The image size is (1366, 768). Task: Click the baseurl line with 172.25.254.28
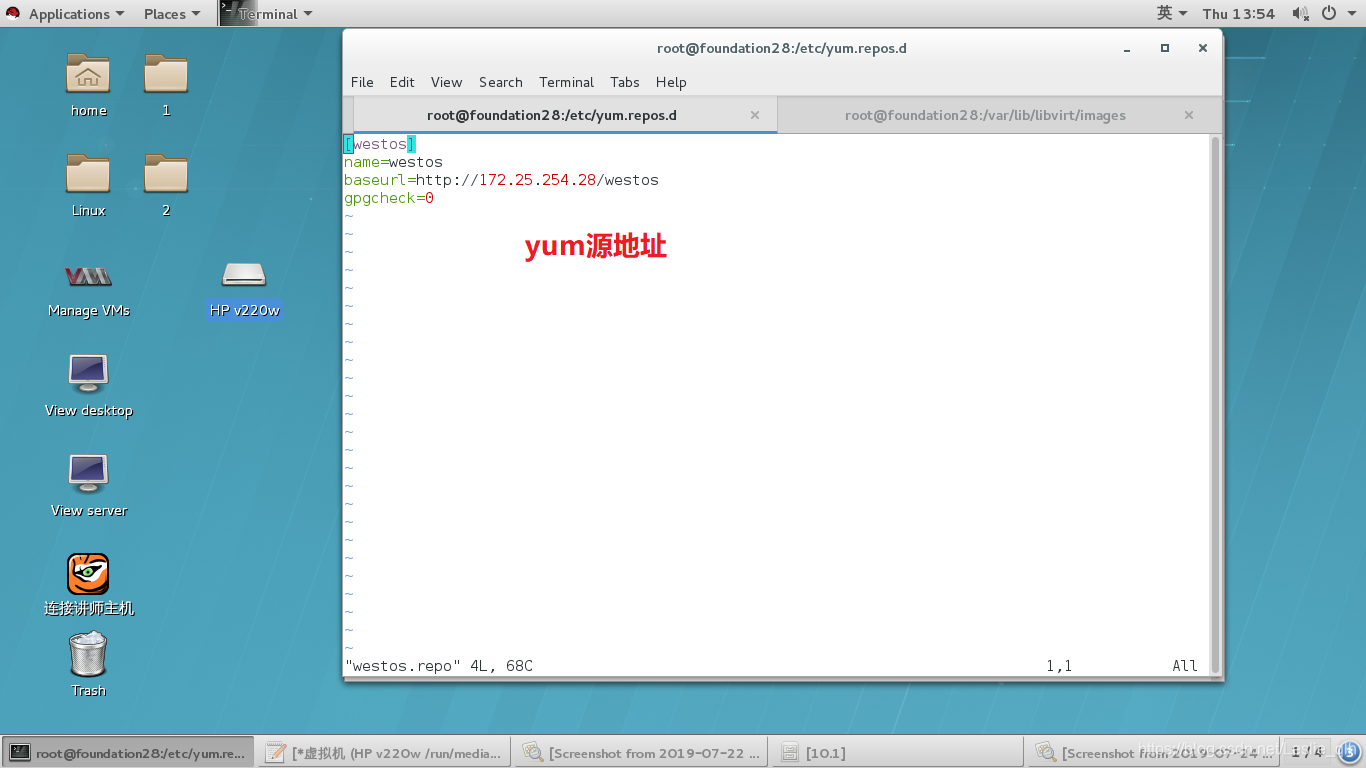point(501,180)
